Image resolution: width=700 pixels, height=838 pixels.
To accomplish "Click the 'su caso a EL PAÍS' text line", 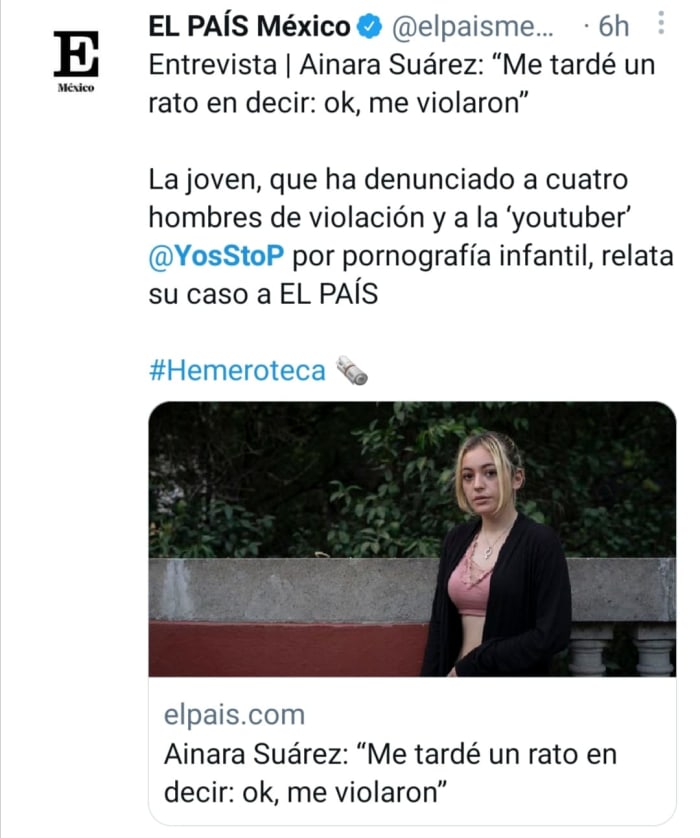I will (x=263, y=294).
